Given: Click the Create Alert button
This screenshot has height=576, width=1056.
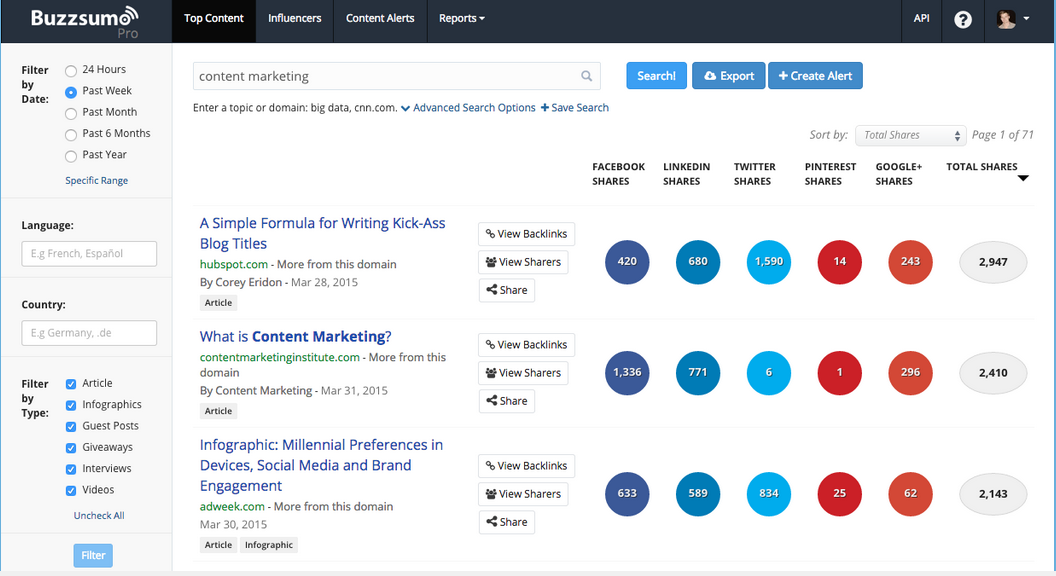Looking at the screenshot, I should (x=816, y=75).
